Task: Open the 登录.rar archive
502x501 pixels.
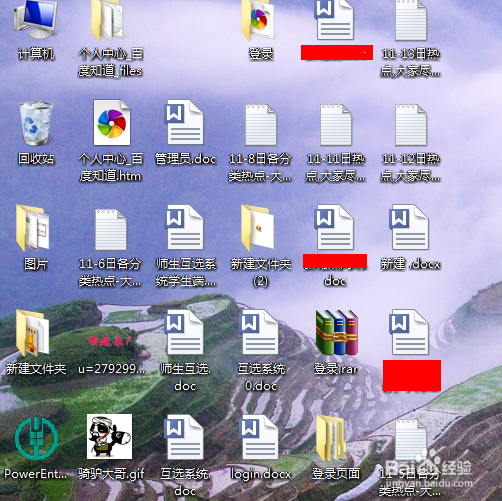Action: coord(337,332)
